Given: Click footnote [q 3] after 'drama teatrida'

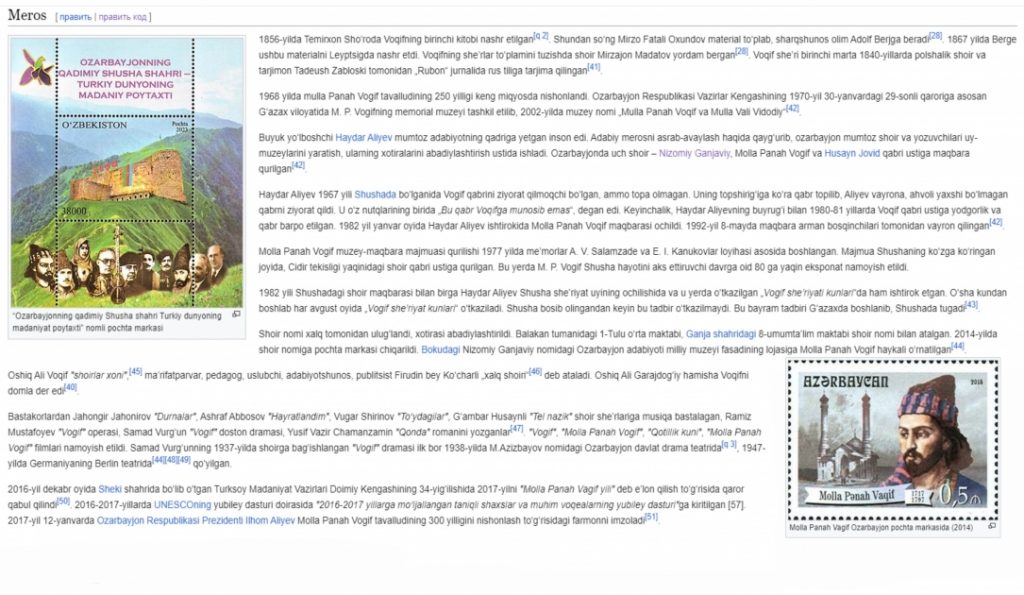Looking at the screenshot, I should (729, 444).
